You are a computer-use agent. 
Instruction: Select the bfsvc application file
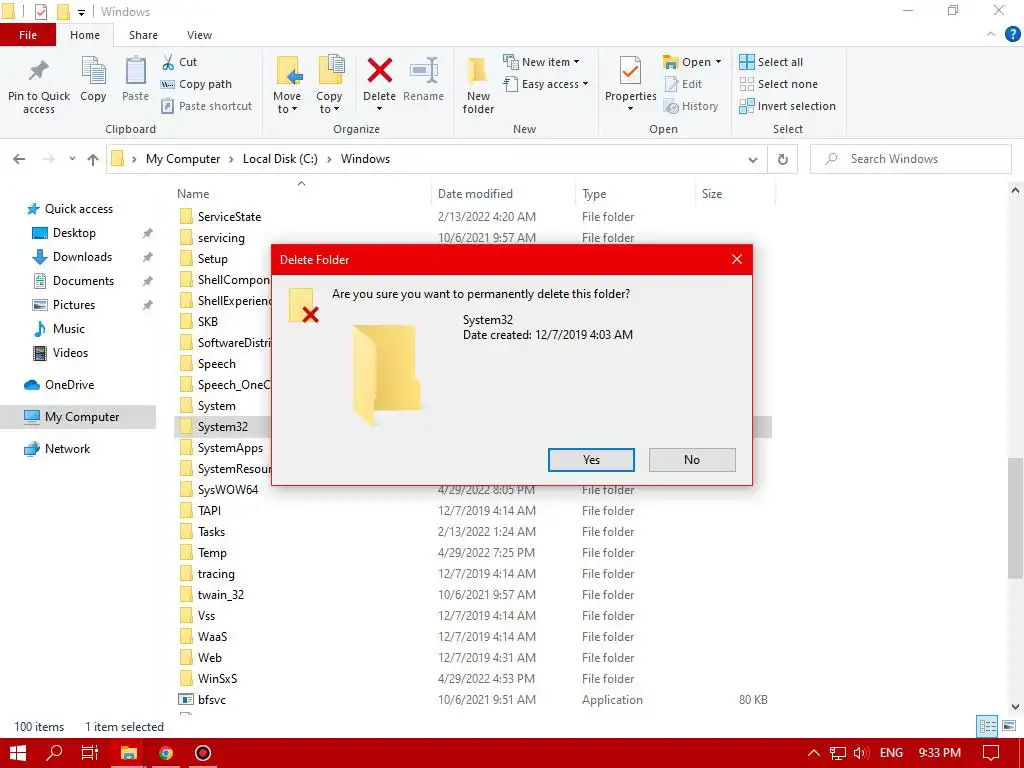212,699
